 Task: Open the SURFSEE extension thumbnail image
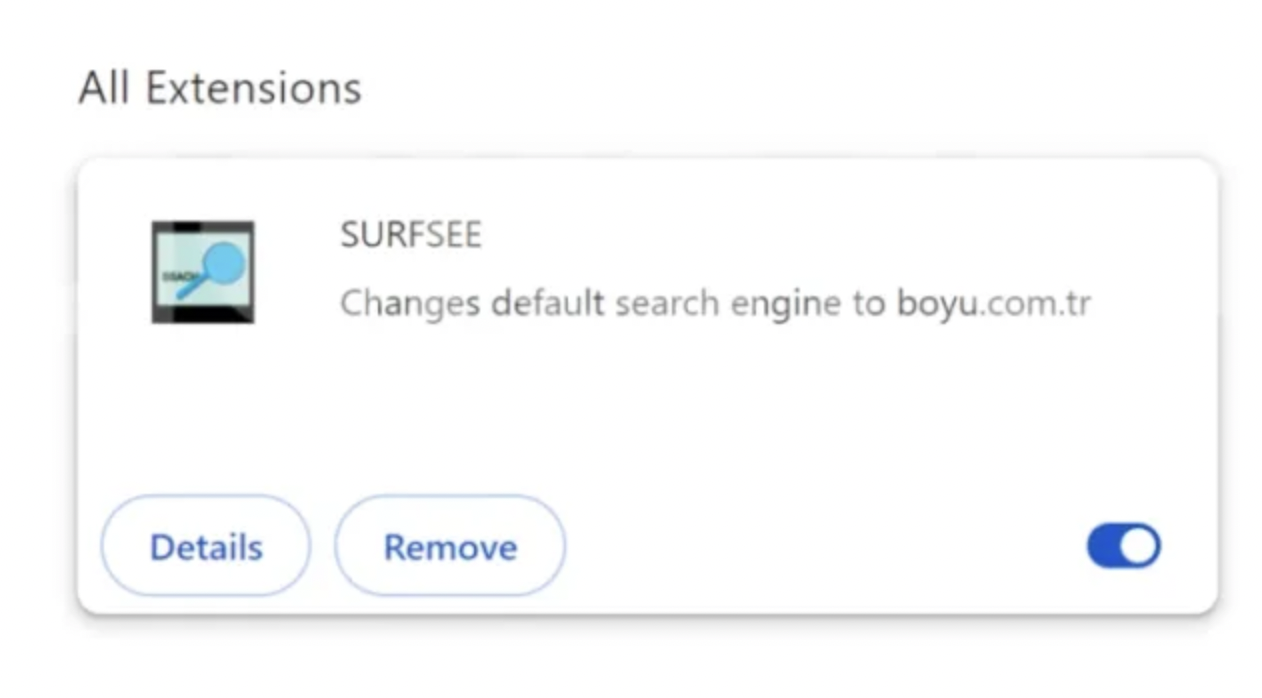point(203,271)
